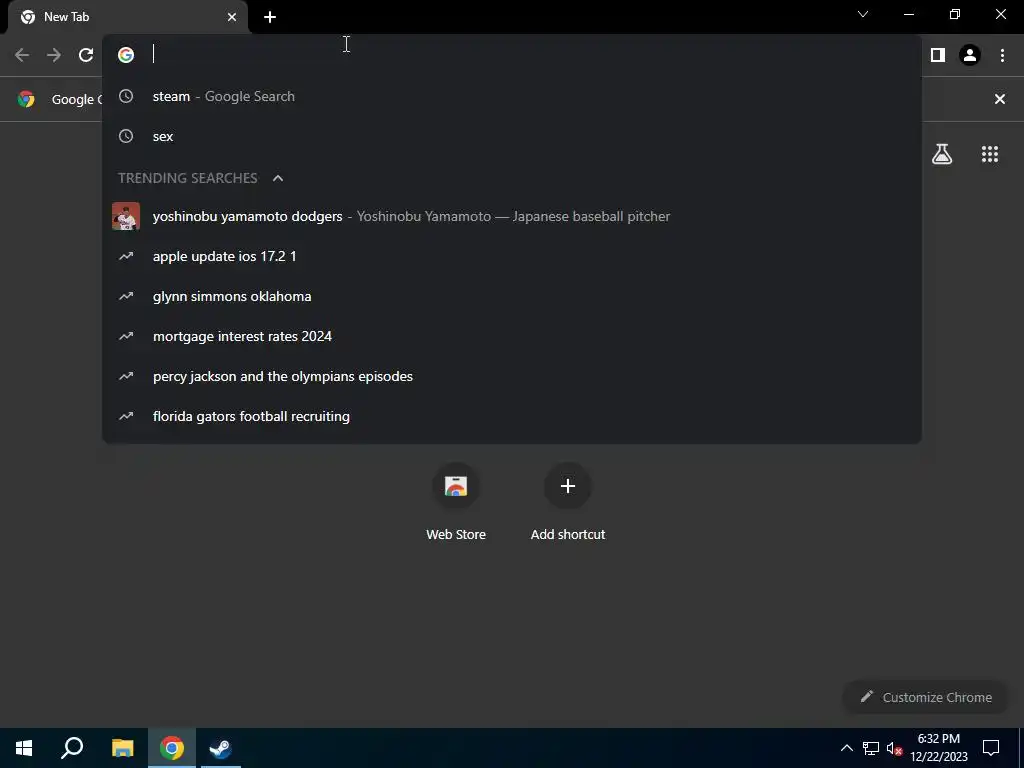Close the New Tab tab
This screenshot has width=1024, height=768.
(x=232, y=17)
